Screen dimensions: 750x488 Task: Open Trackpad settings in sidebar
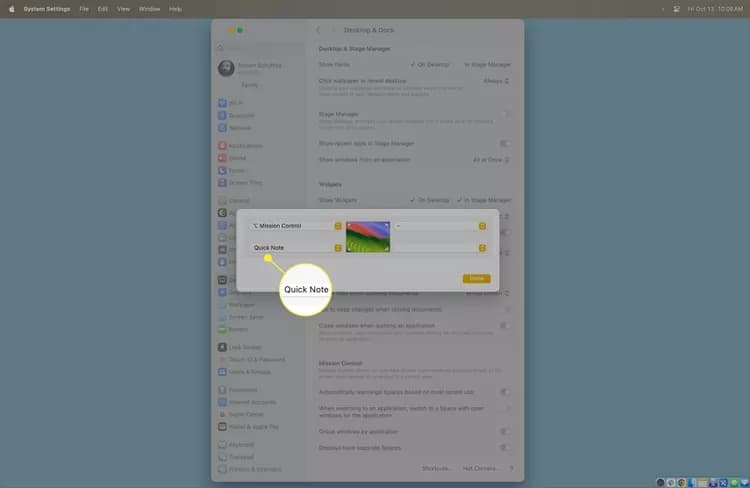[236, 457]
